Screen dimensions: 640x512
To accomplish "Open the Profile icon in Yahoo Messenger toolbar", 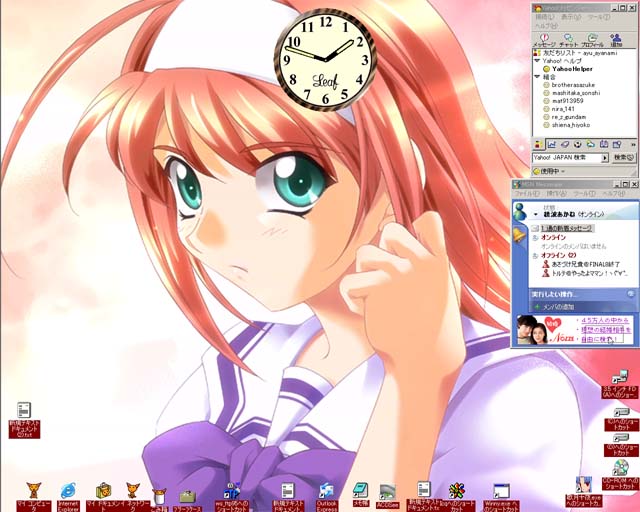I will tap(592, 40).
